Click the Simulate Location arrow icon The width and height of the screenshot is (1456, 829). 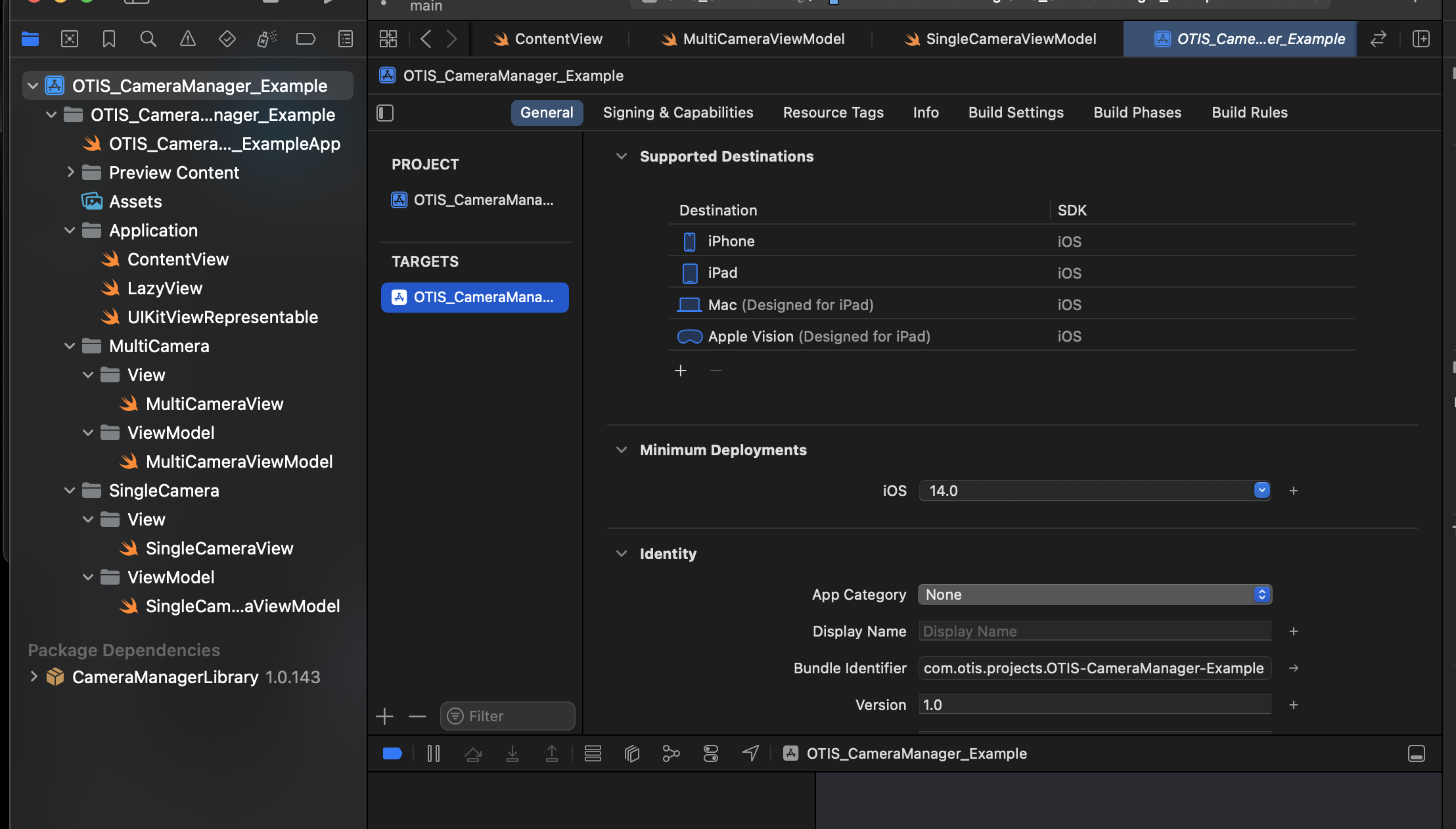(750, 753)
